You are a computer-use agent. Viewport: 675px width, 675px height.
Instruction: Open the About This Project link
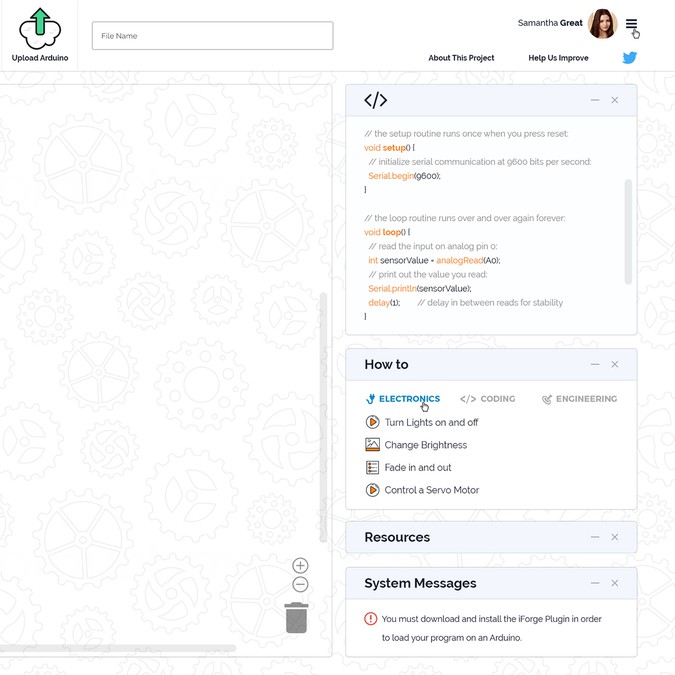tap(461, 58)
